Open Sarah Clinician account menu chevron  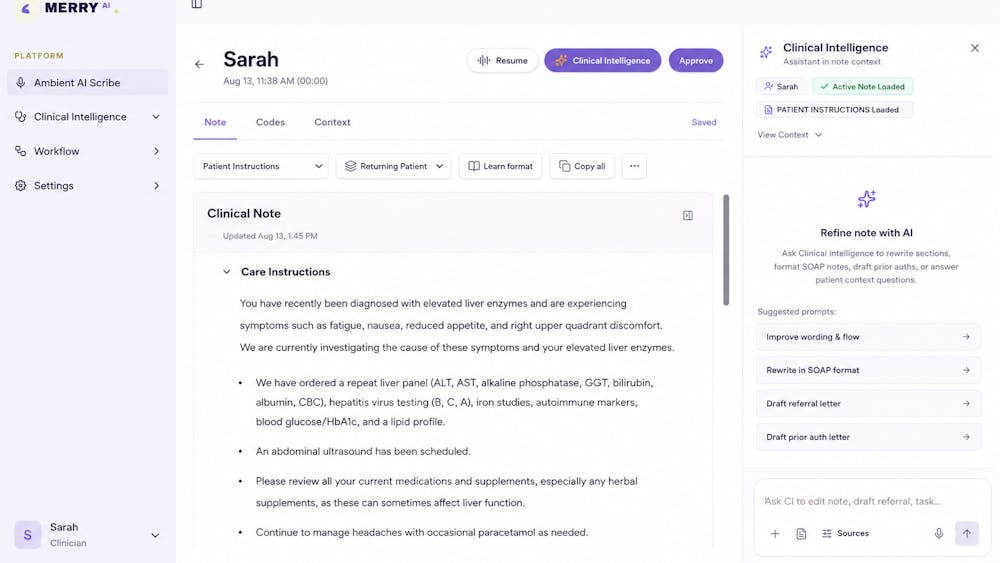pos(155,536)
